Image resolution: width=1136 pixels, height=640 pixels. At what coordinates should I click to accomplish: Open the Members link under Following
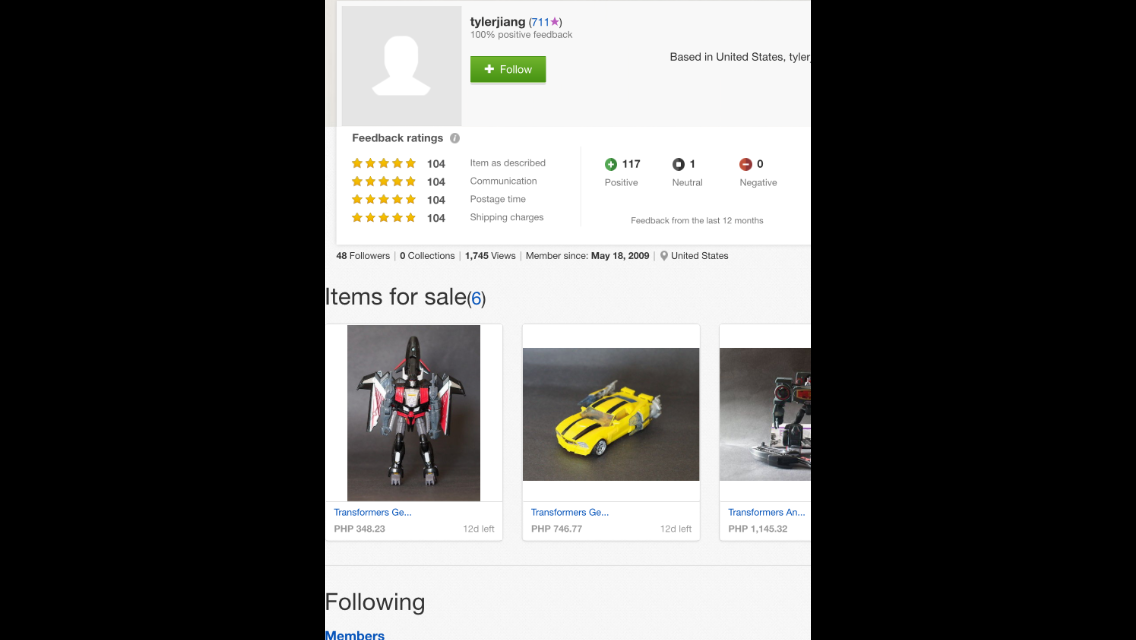point(354,635)
